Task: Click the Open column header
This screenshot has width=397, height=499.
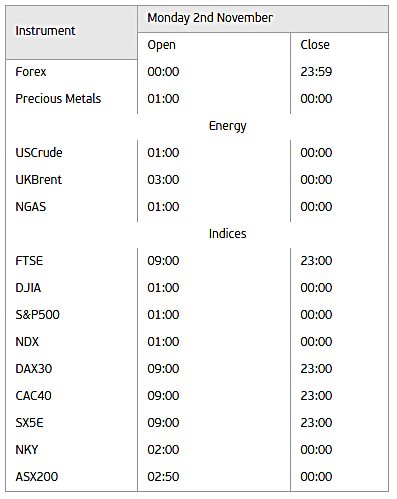Action: point(161,45)
